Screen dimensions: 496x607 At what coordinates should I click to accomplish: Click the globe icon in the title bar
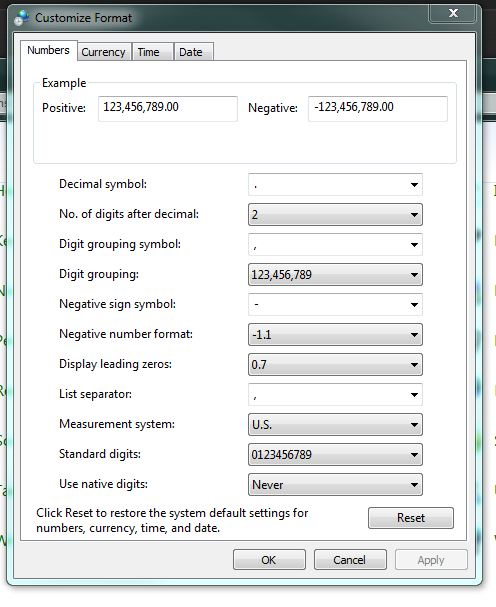(x=22, y=17)
